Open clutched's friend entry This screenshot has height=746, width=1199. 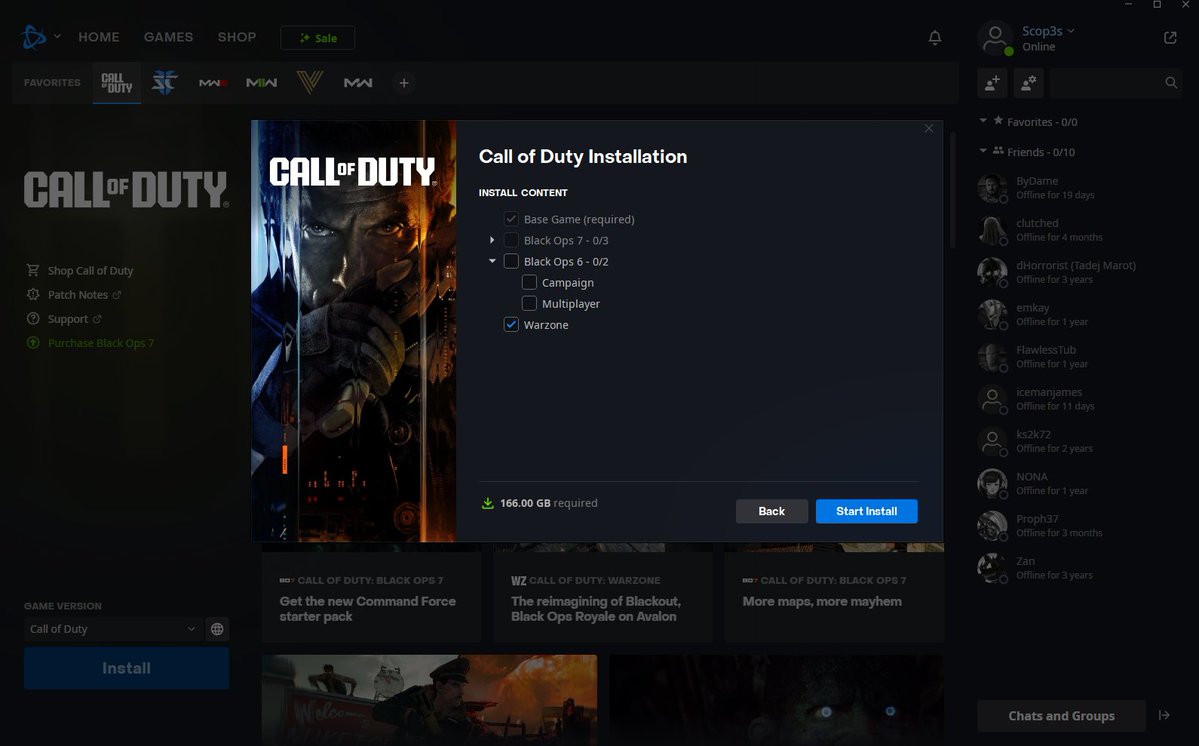[x=1078, y=230]
